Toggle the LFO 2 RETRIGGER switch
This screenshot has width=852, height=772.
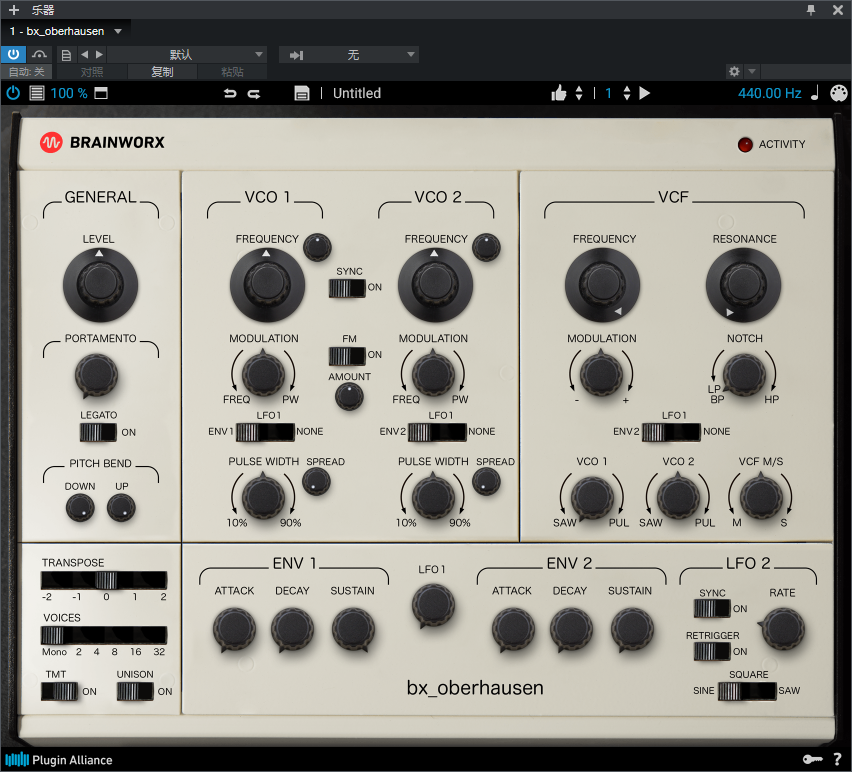tap(712, 651)
